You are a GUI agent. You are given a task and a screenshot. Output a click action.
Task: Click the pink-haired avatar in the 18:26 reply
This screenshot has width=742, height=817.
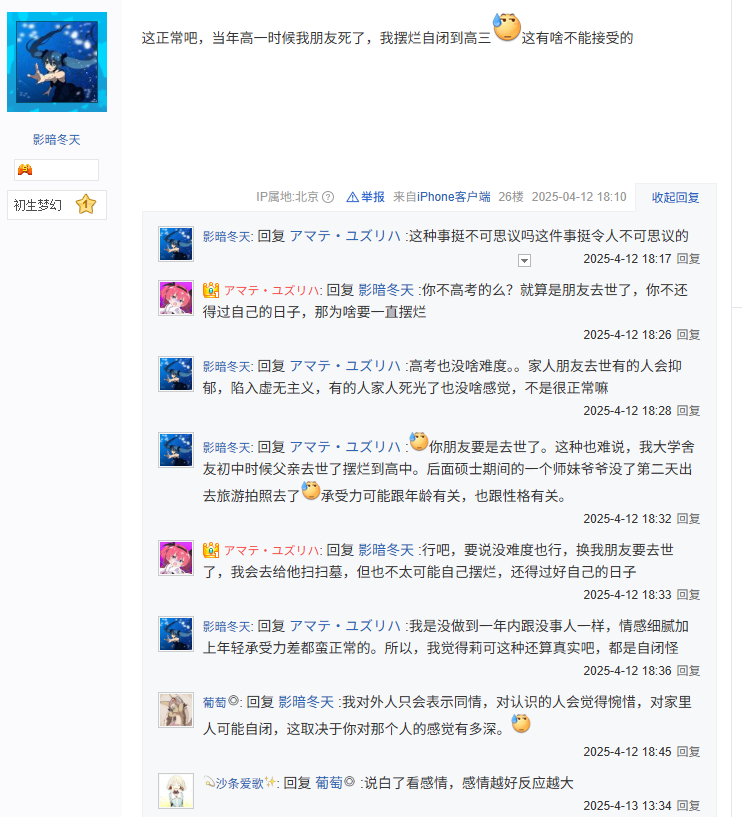(x=176, y=298)
